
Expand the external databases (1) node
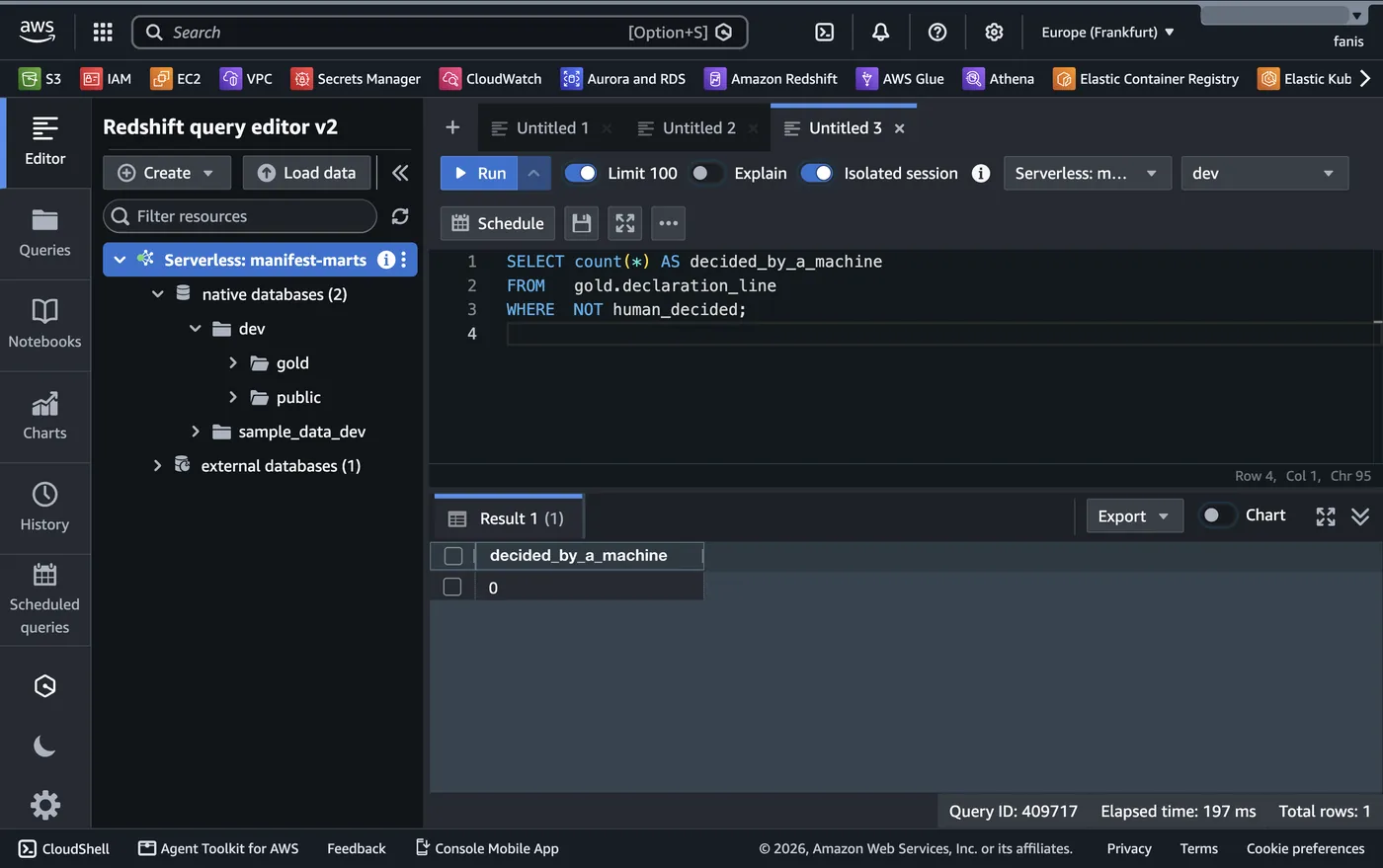coord(157,465)
